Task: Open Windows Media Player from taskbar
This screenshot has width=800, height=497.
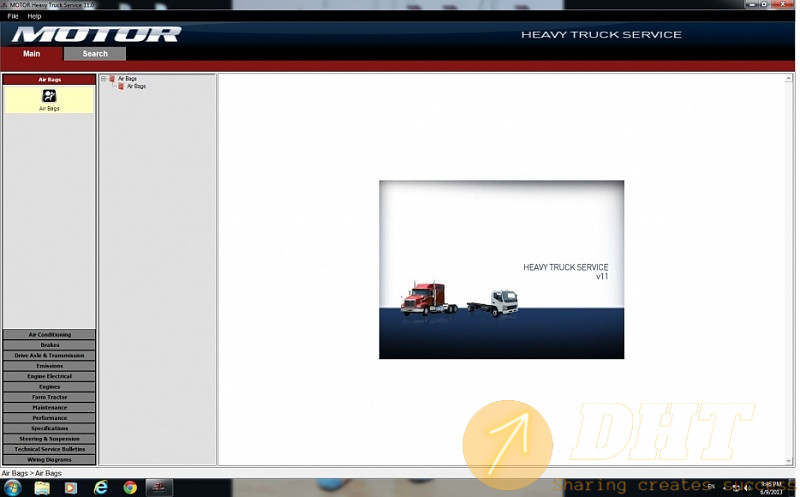Action: [71, 488]
